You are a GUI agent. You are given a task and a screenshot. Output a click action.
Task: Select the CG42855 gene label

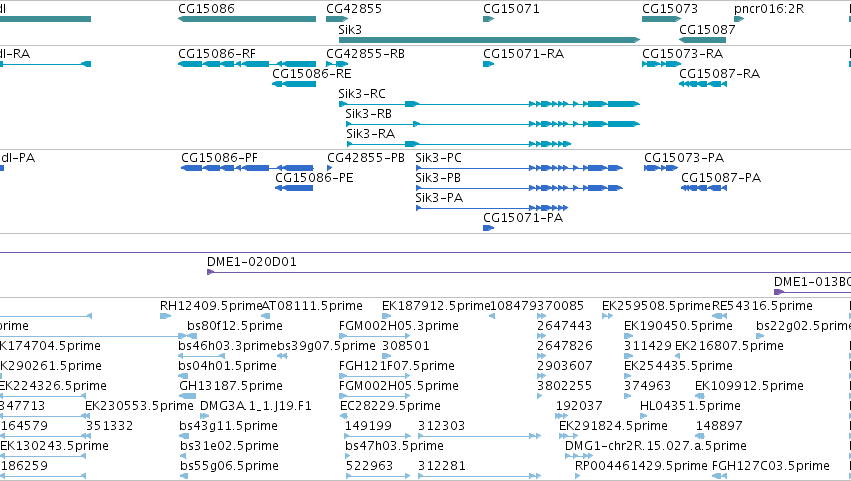(x=354, y=9)
